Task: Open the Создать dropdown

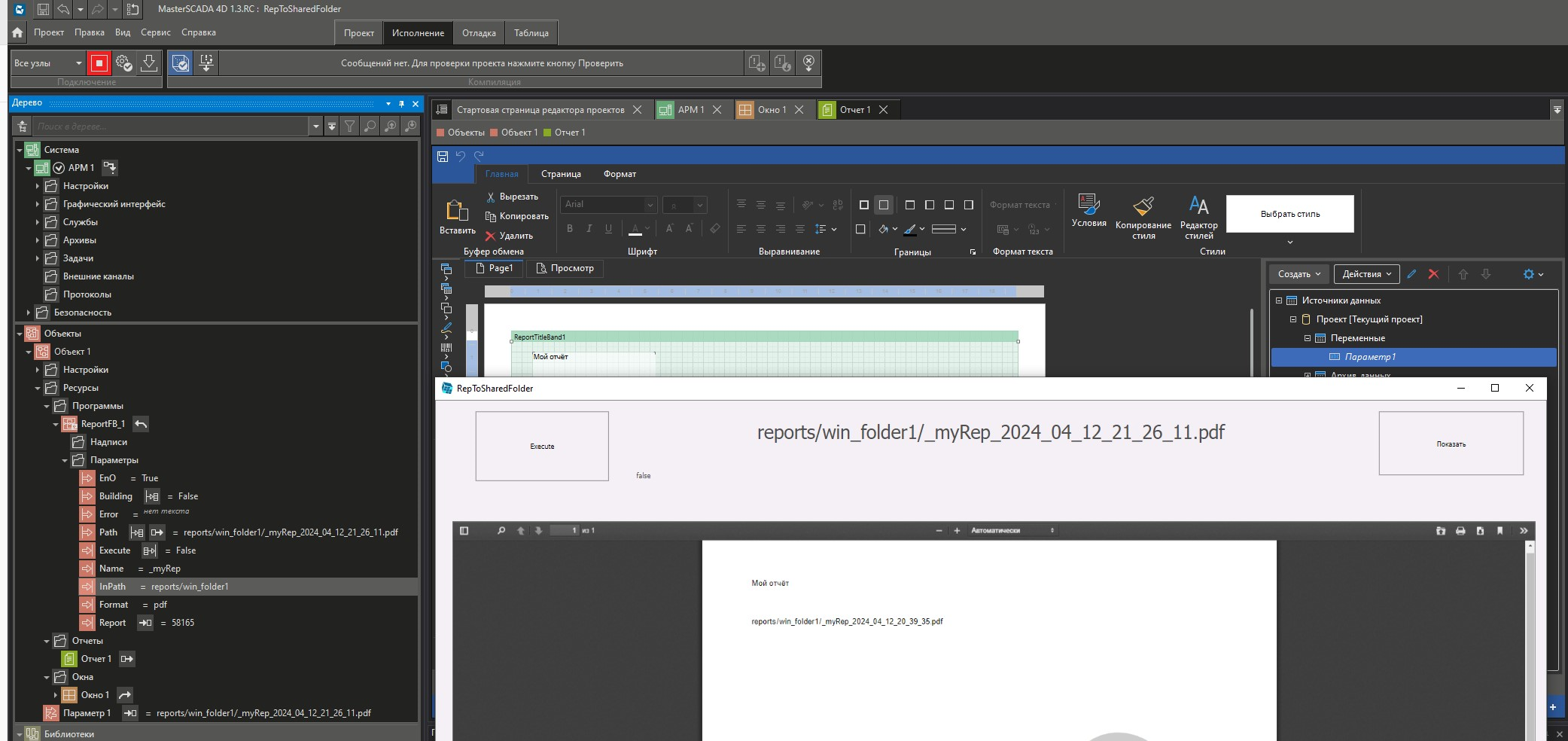Action: pos(1299,274)
